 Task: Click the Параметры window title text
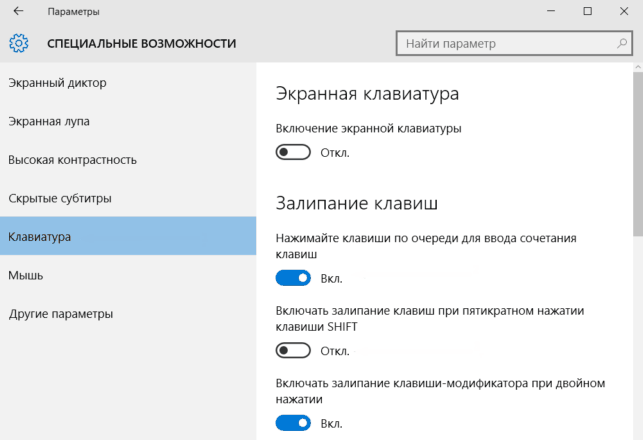73,11
